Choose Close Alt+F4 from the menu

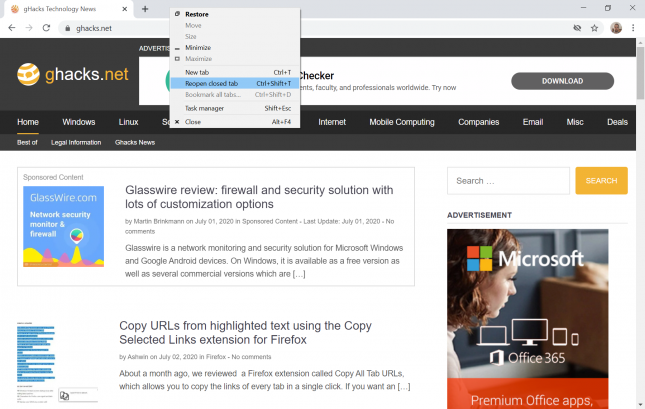pyautogui.click(x=235, y=122)
